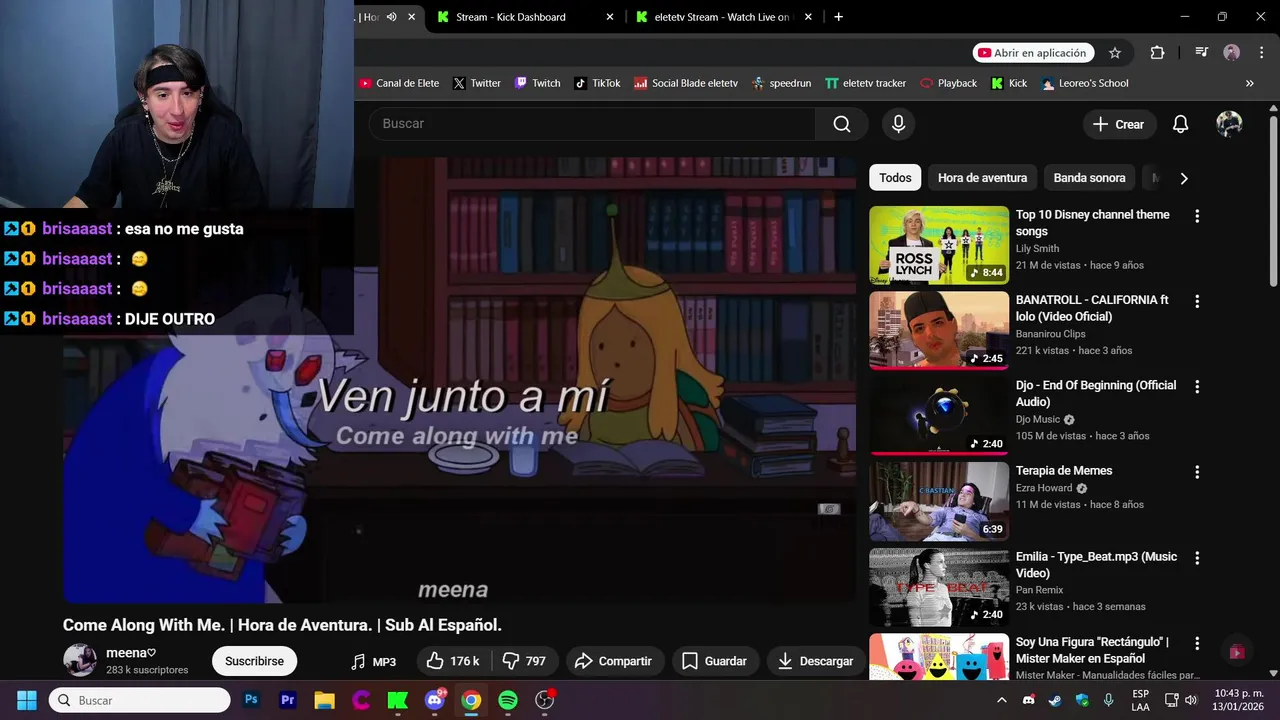Select the Banda sonora filter chip

click(1089, 178)
